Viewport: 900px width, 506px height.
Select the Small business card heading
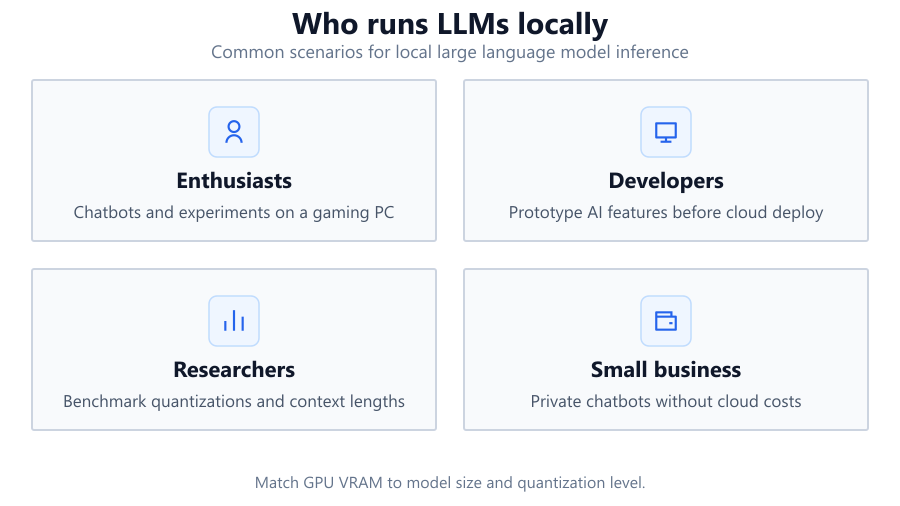pos(666,369)
